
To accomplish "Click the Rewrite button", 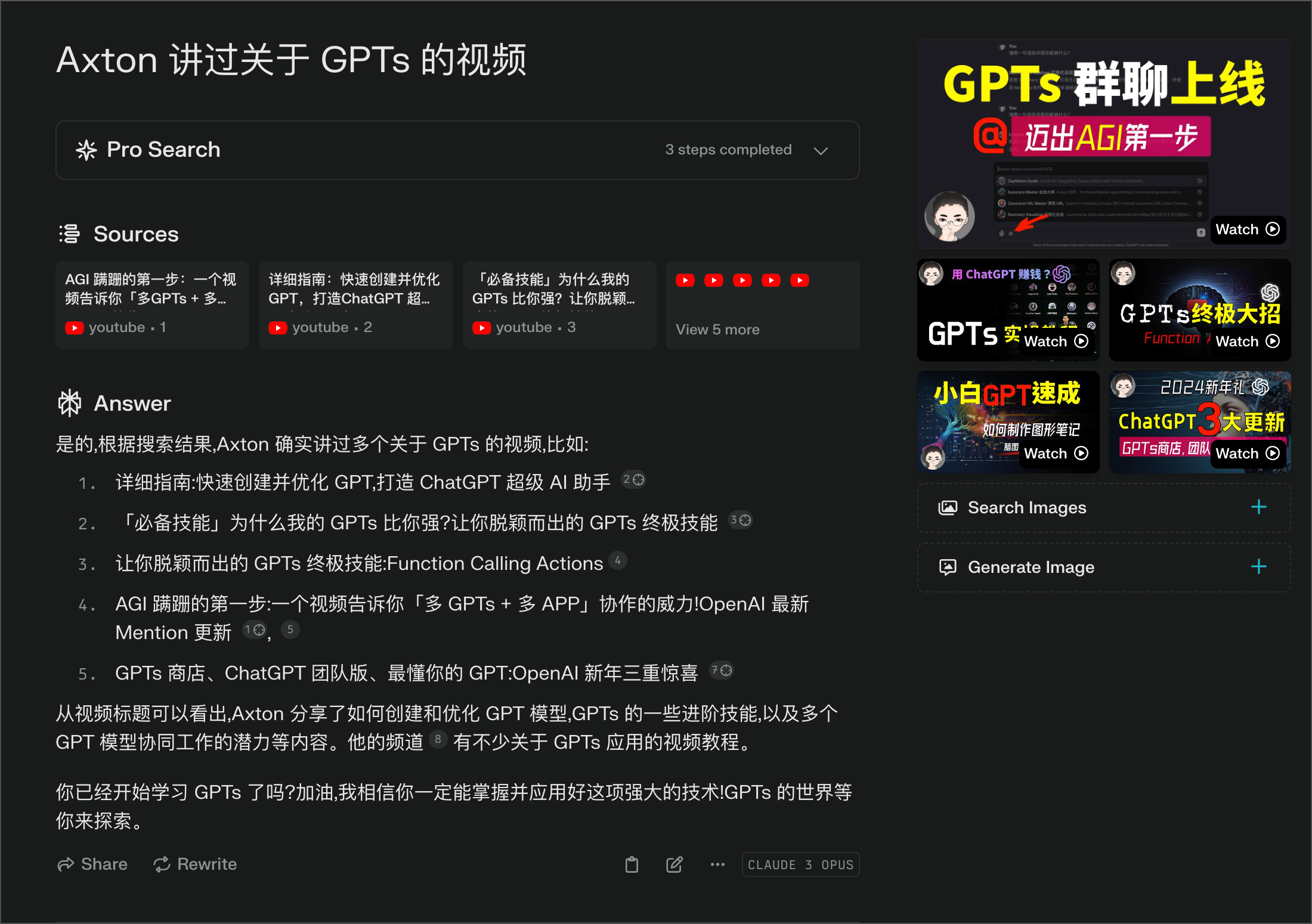I will coord(194,864).
